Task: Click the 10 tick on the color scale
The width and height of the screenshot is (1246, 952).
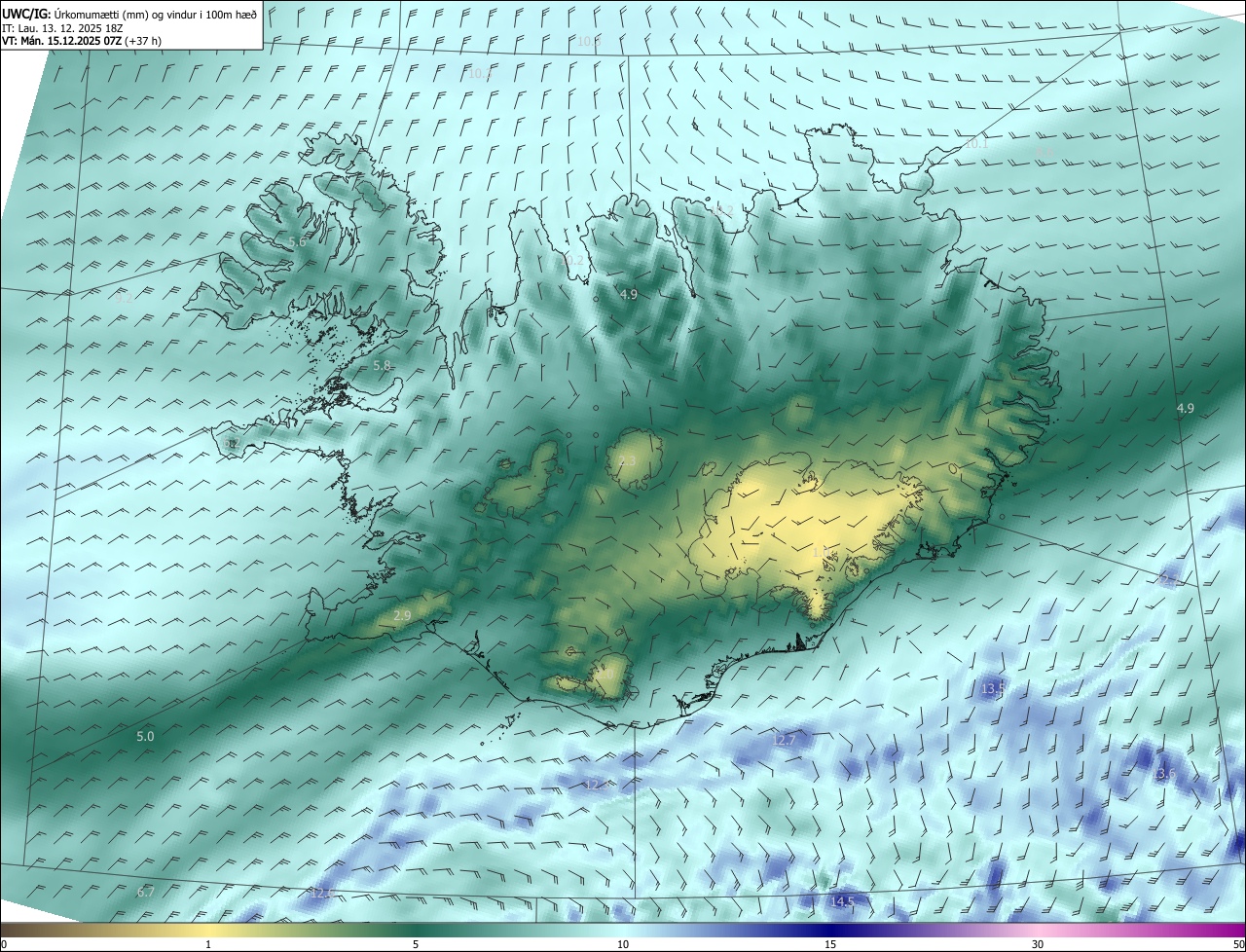Action: pos(623,945)
